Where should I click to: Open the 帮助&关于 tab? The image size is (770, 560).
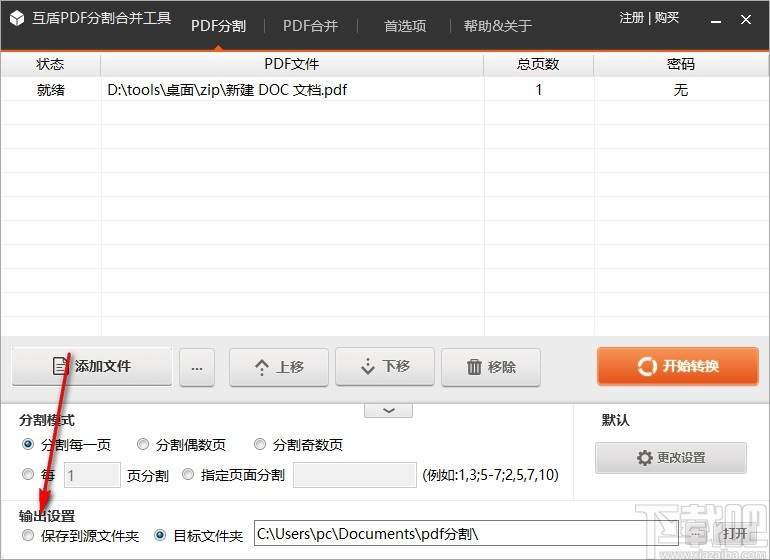point(497,26)
